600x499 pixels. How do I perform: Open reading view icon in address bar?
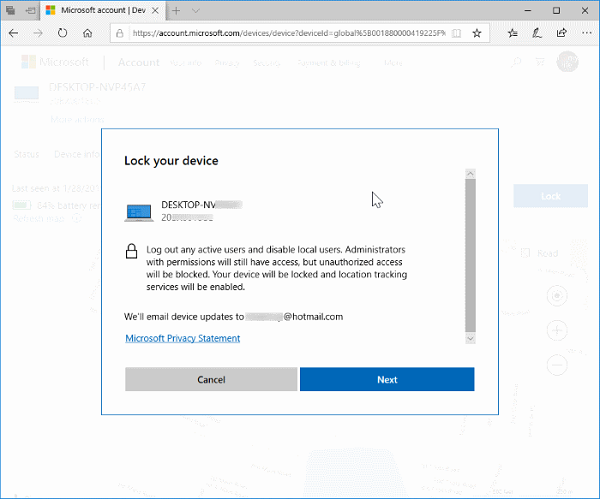[457, 33]
